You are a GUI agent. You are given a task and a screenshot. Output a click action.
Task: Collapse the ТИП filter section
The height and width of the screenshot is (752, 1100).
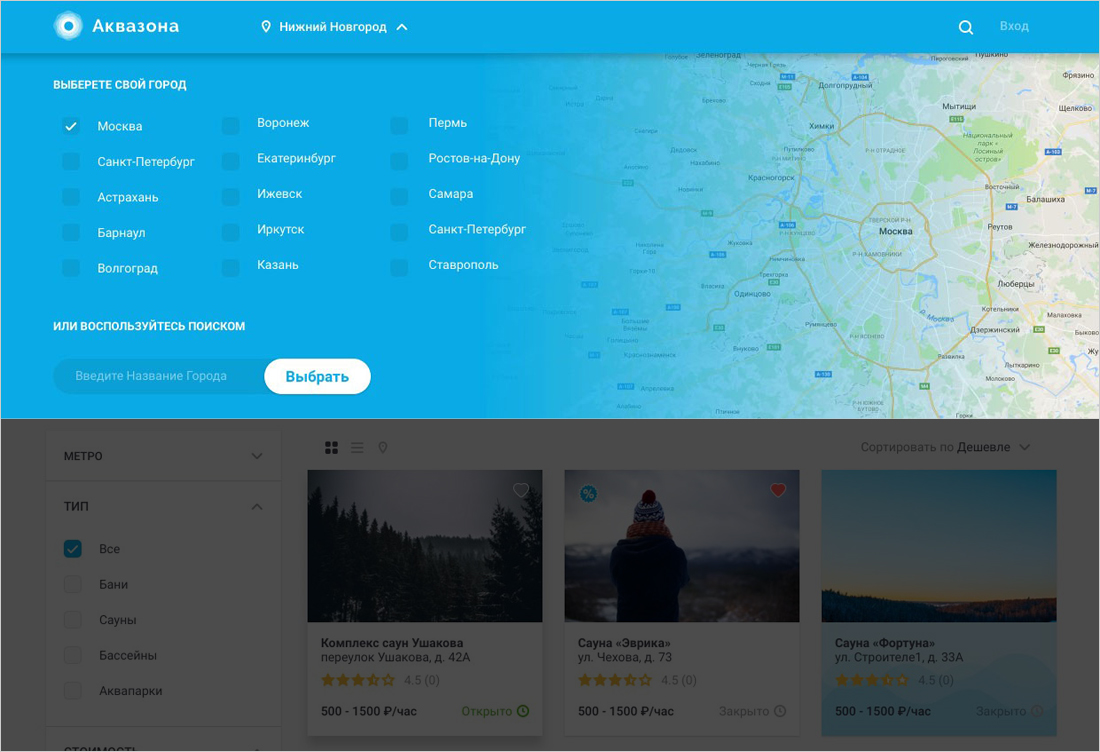click(x=257, y=506)
